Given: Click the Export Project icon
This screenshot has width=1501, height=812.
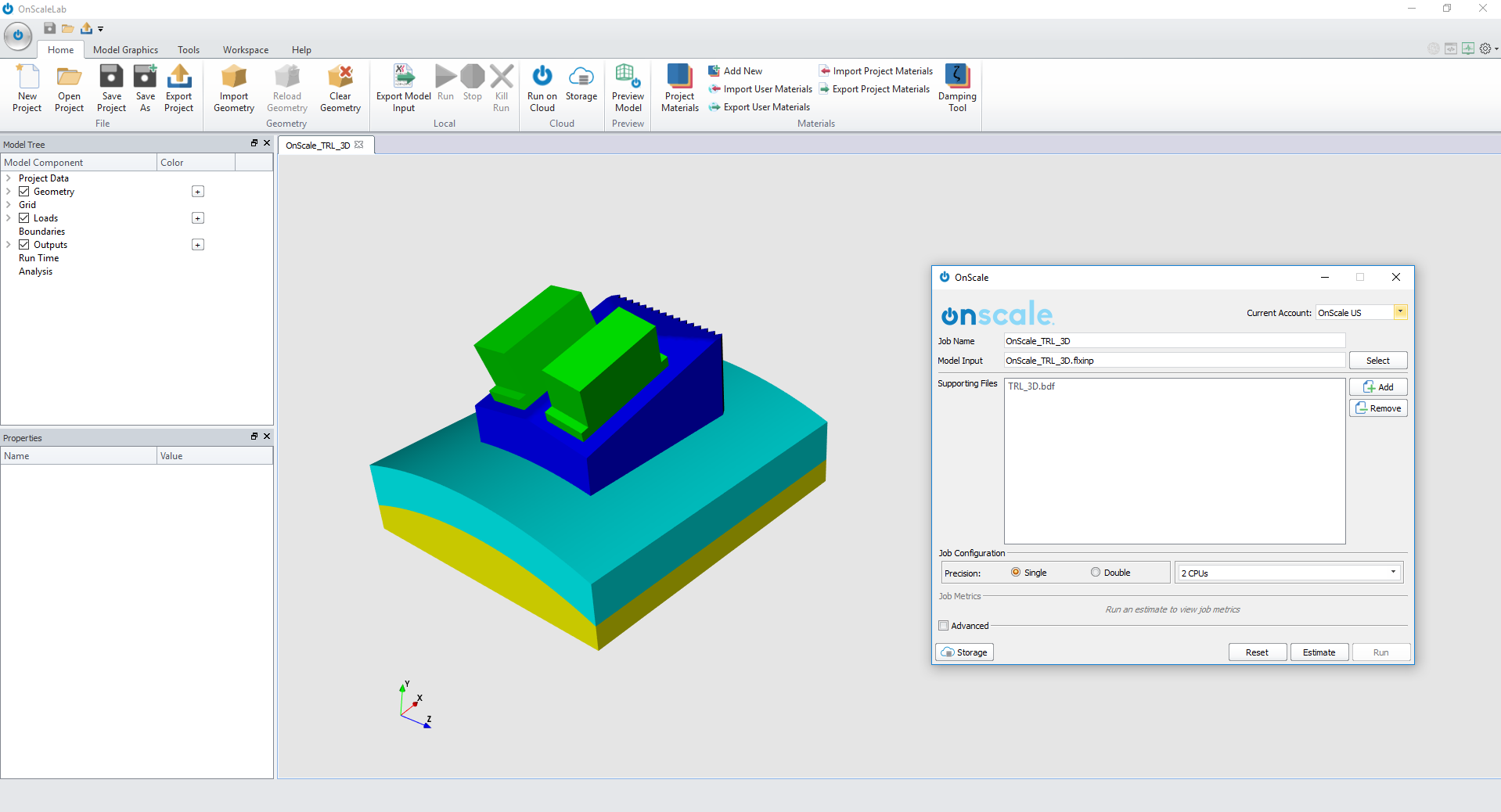Looking at the screenshot, I should [x=179, y=77].
